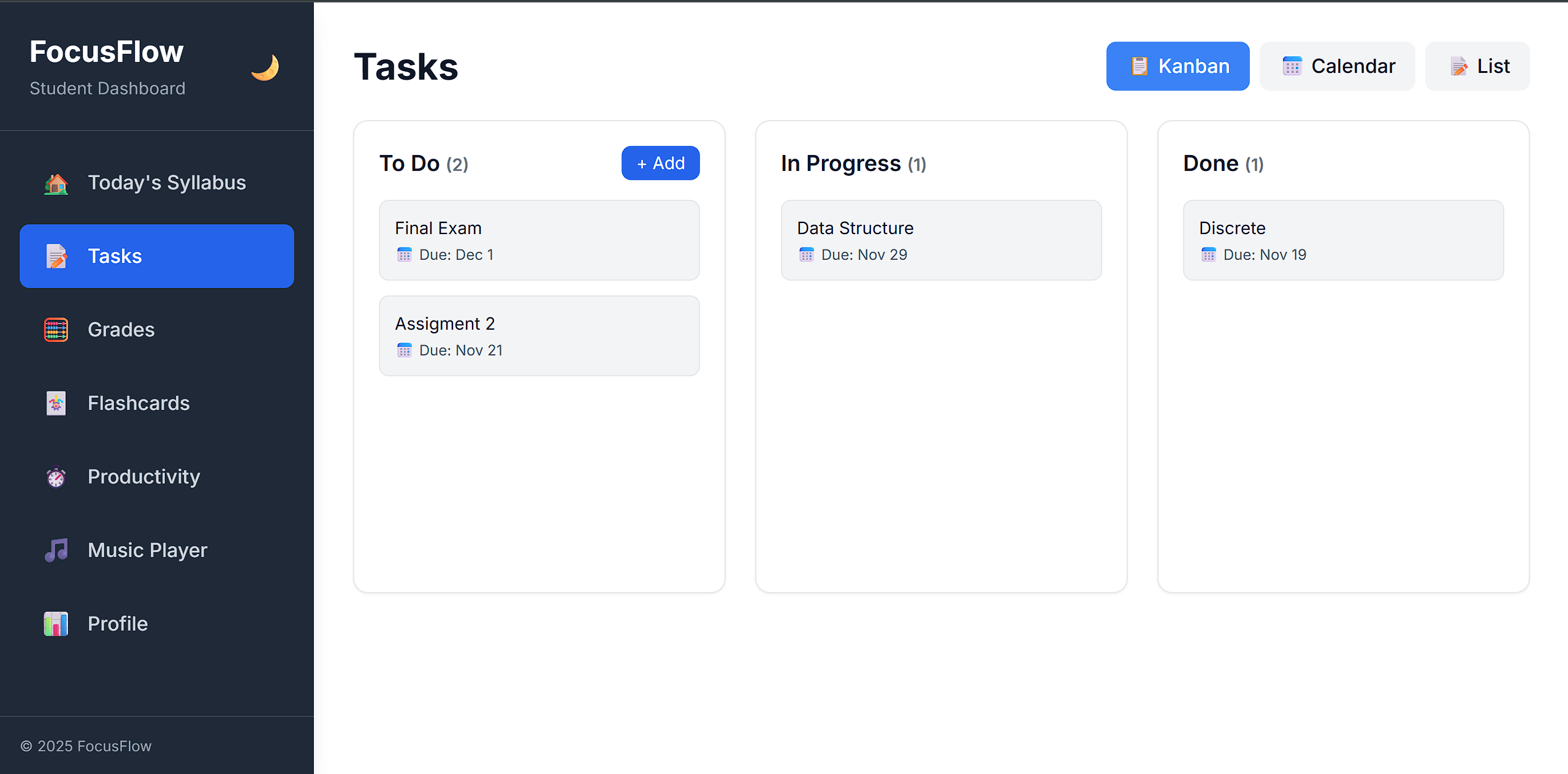Click the Flashcards joker card icon

56,403
